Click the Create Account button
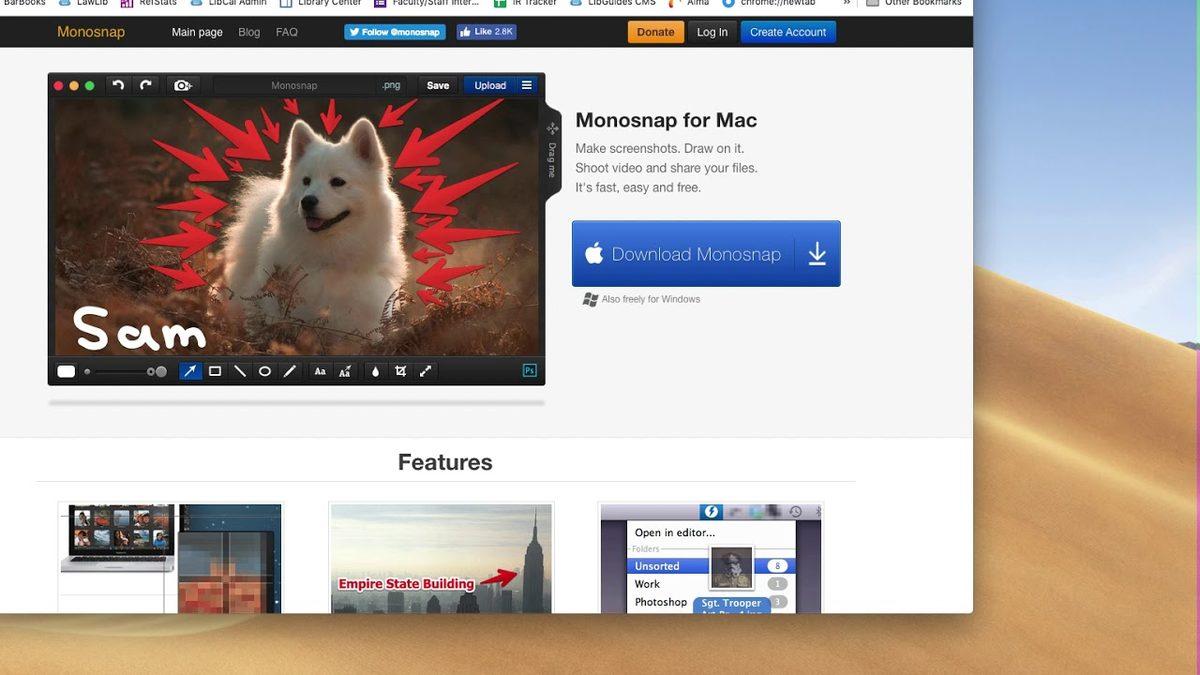 pos(788,32)
